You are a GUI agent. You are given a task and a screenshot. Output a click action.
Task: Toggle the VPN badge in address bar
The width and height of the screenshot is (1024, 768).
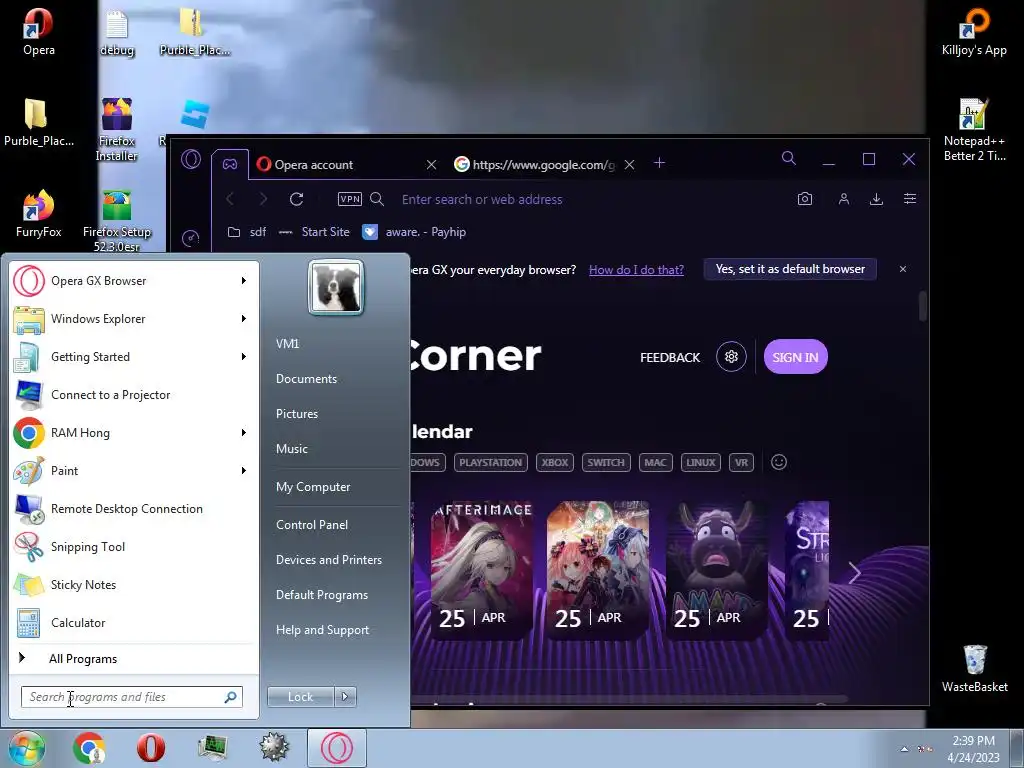pyautogui.click(x=349, y=199)
